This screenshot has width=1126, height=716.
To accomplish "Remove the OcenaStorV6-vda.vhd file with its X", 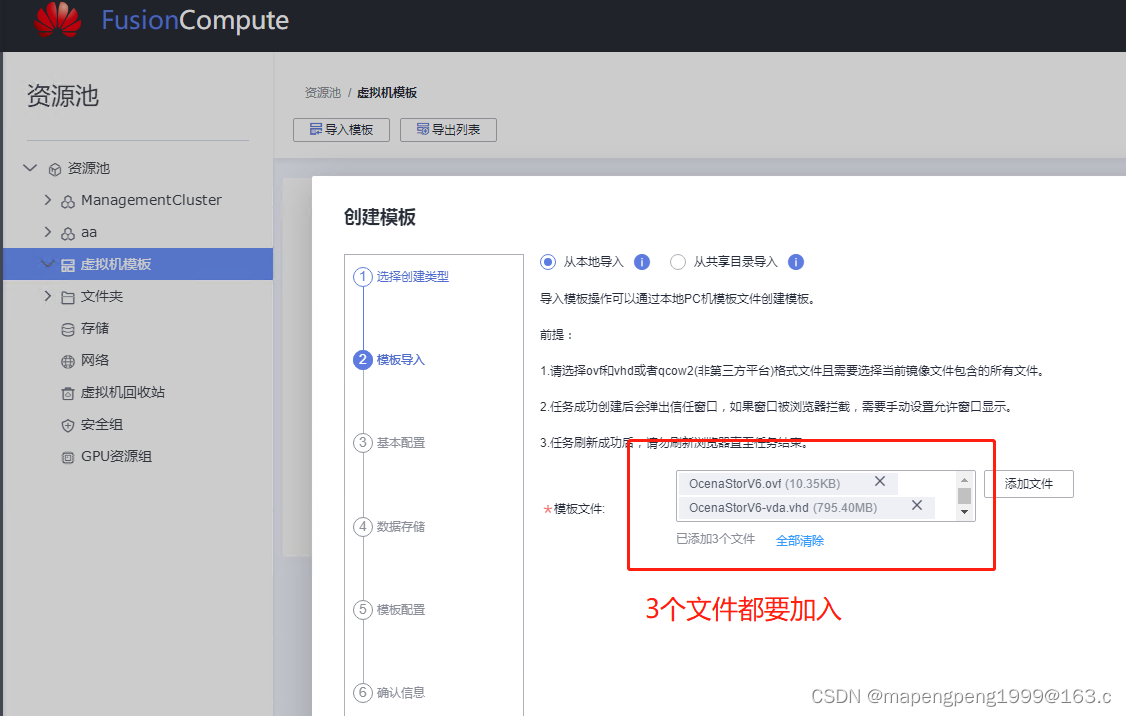I will pos(917,506).
